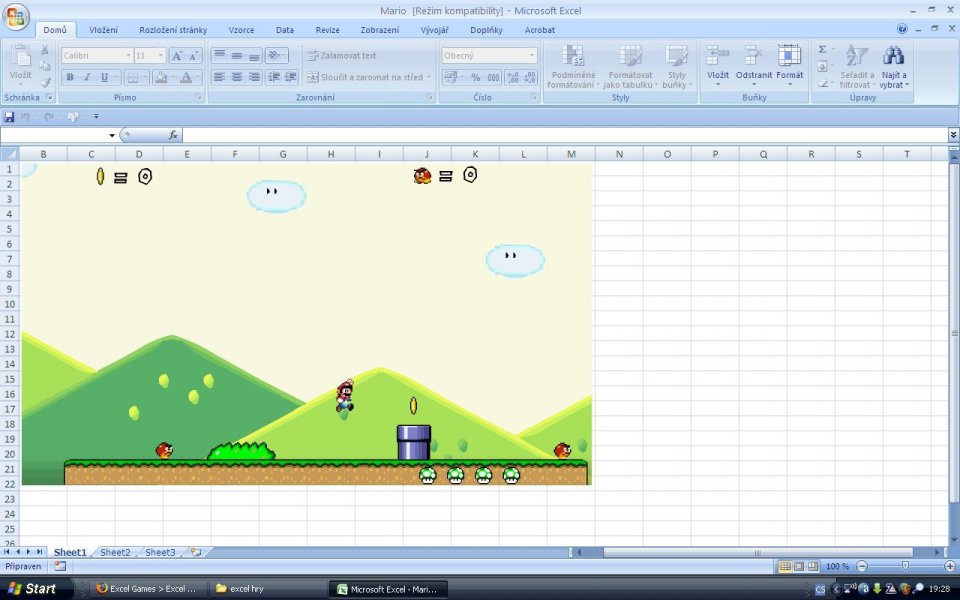Switch to the Sheet2 worksheet tab
This screenshot has height=600, width=960.
[114, 551]
